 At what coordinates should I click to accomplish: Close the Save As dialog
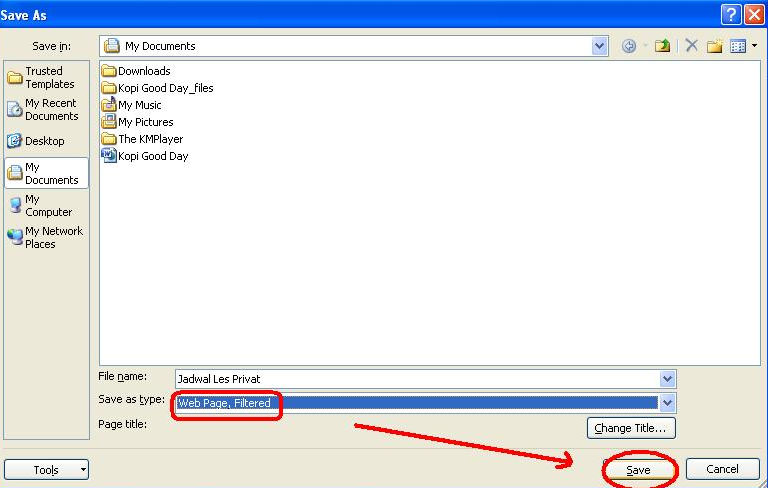tap(755, 15)
